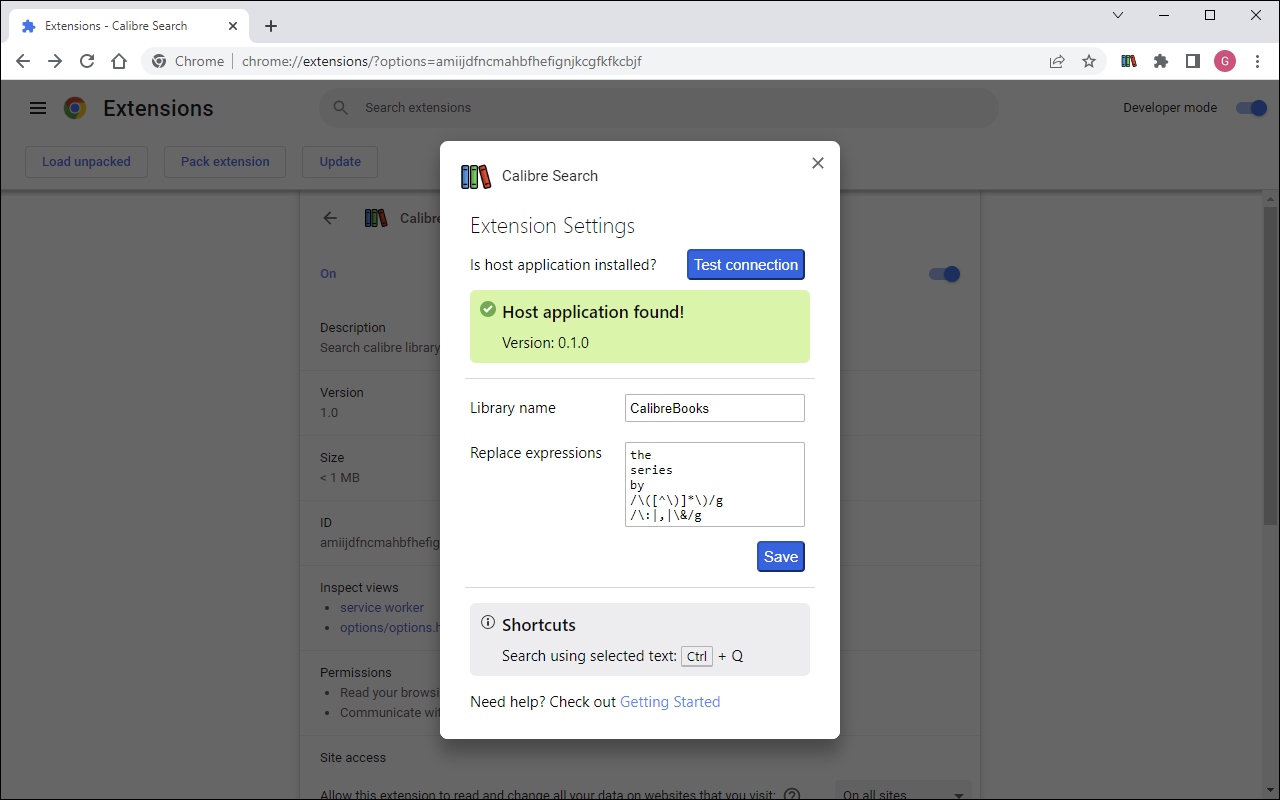Save the extension settings
The width and height of the screenshot is (1280, 800).
coord(781,557)
